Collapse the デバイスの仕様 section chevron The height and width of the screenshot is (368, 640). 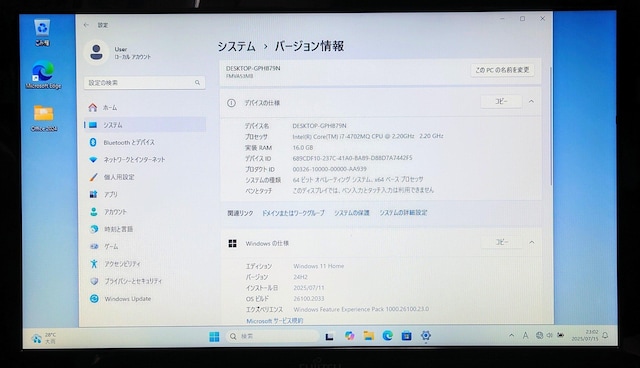[531, 102]
